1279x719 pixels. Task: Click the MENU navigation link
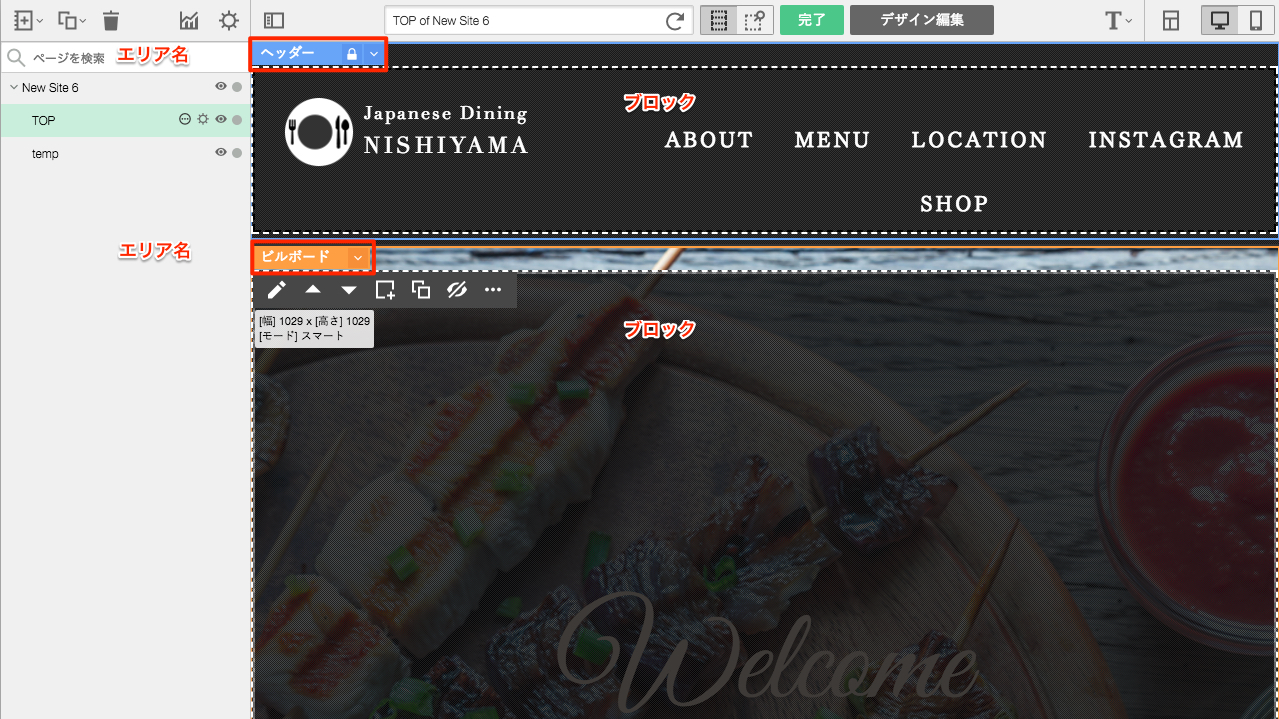point(832,140)
